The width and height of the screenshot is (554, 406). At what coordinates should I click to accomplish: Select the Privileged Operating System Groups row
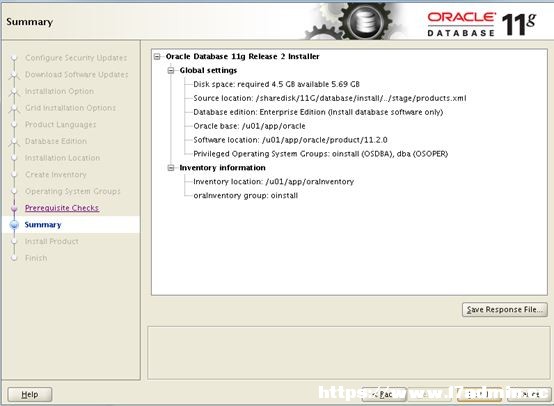[320, 154]
